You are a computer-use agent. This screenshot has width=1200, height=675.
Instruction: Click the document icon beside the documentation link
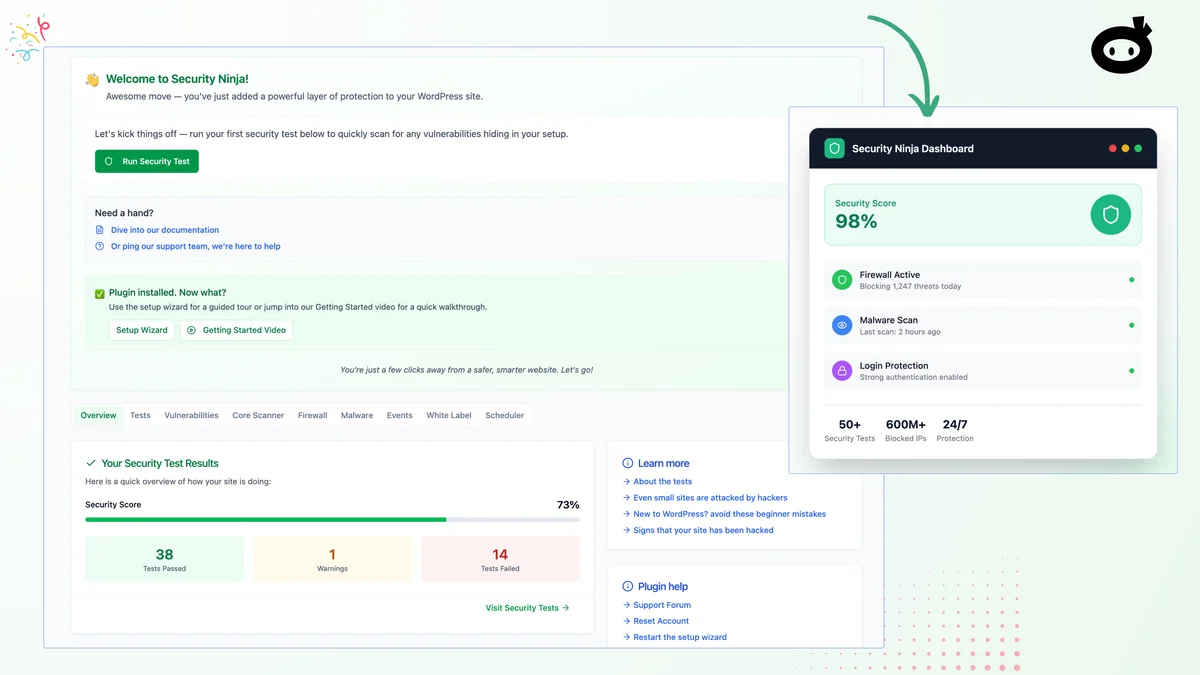pos(98,229)
